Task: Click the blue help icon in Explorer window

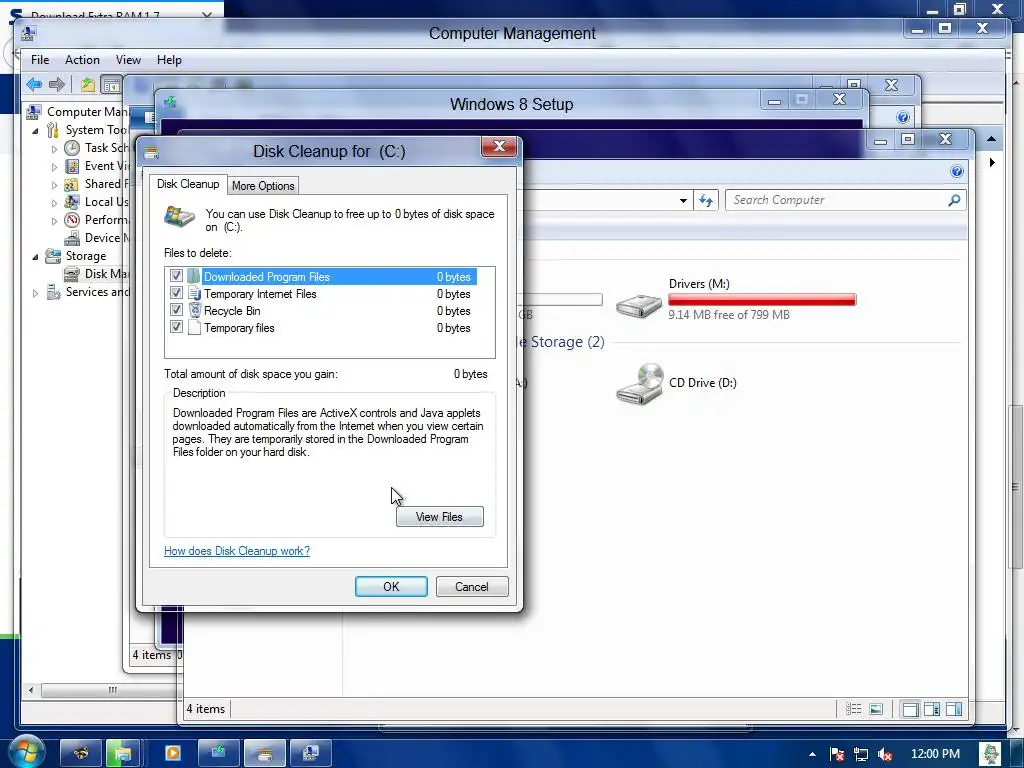Action: [x=957, y=171]
